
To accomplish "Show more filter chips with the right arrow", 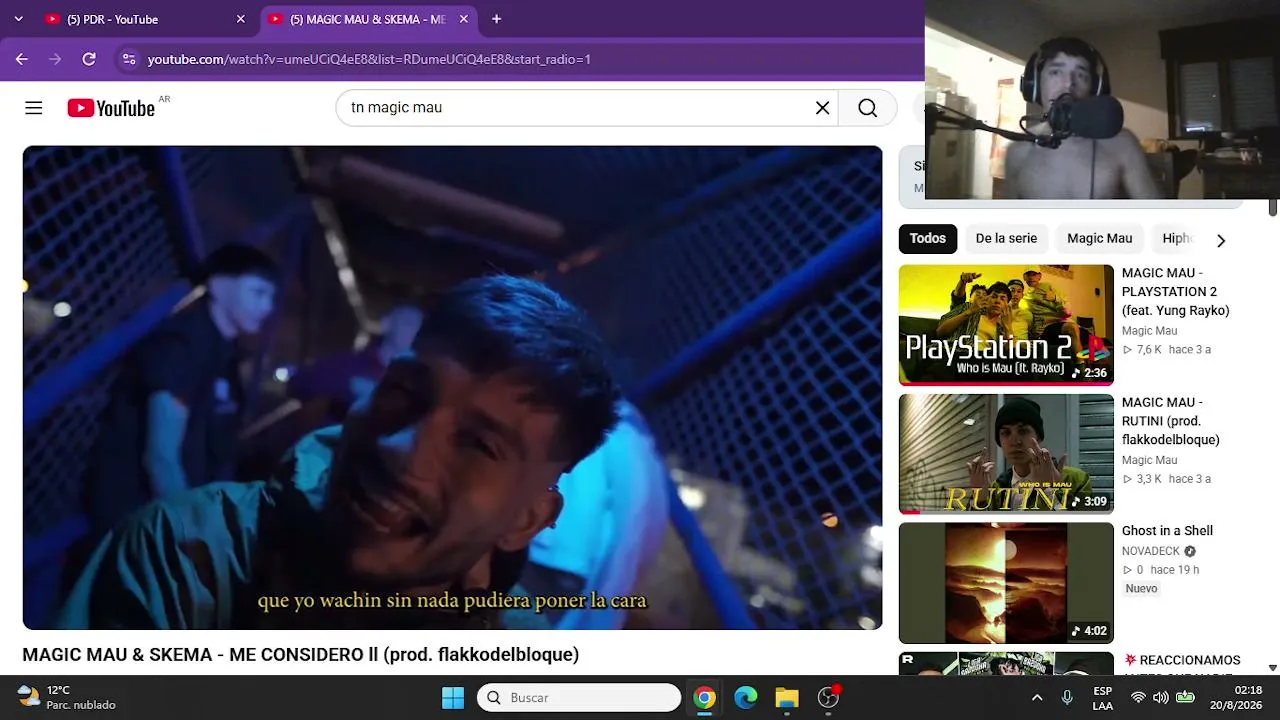I will pyautogui.click(x=1220, y=240).
